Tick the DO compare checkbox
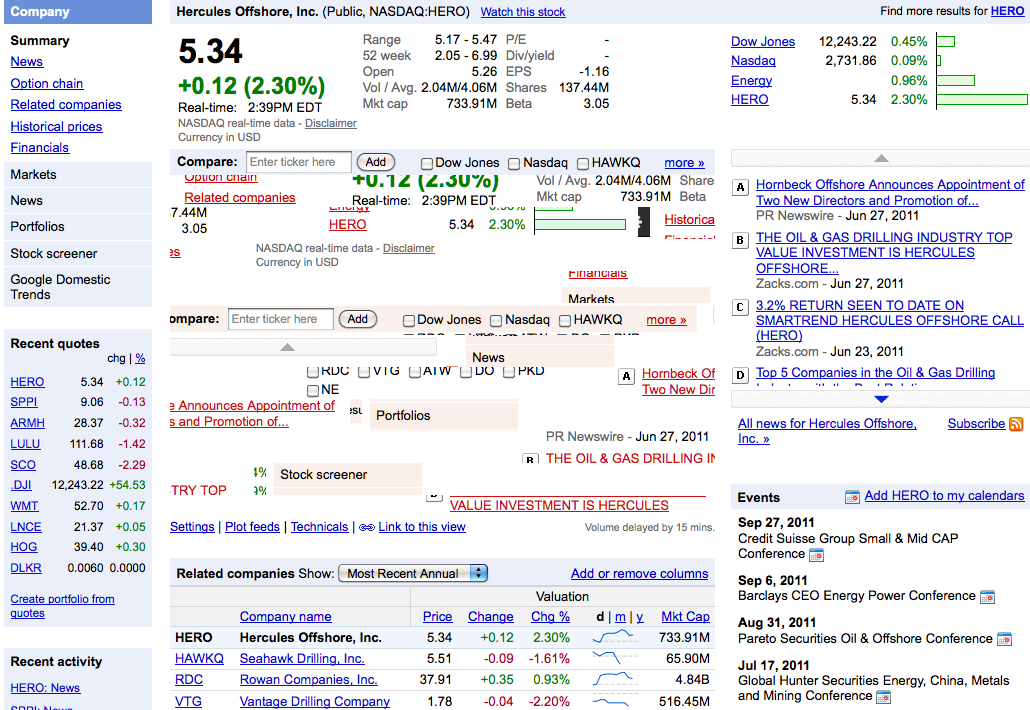 (x=466, y=372)
